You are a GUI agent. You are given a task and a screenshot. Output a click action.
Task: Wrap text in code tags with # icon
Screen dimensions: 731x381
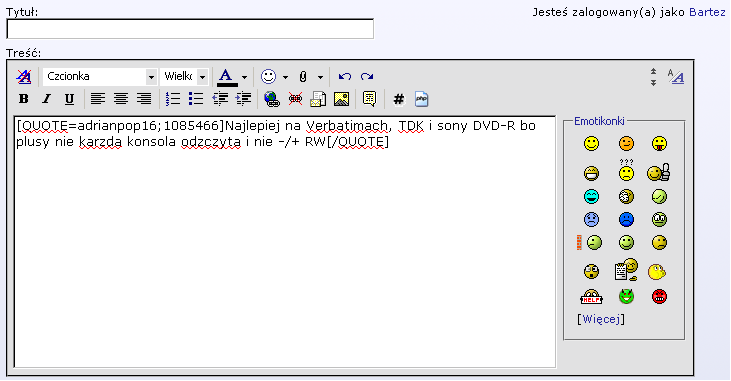click(399, 99)
